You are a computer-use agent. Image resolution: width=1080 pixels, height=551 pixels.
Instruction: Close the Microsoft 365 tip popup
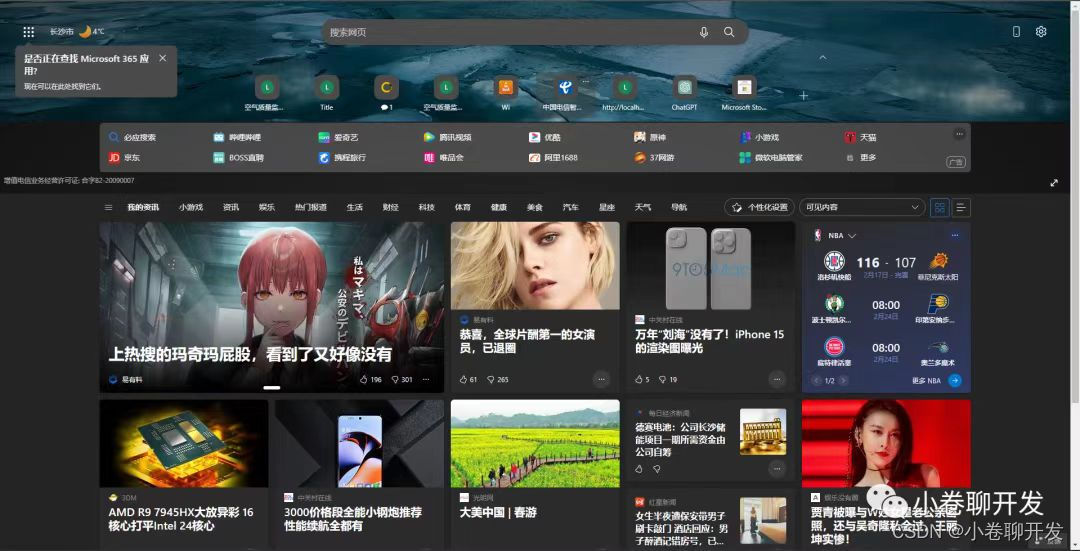point(163,58)
